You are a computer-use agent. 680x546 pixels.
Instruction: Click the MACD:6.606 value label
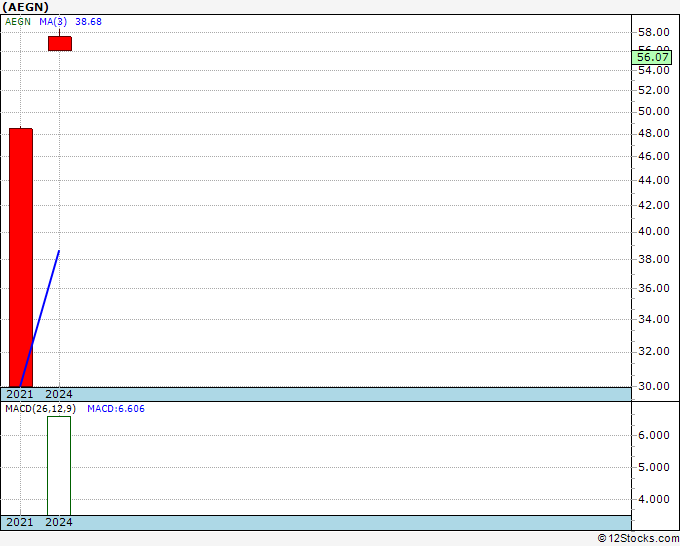pyautogui.click(x=116, y=409)
